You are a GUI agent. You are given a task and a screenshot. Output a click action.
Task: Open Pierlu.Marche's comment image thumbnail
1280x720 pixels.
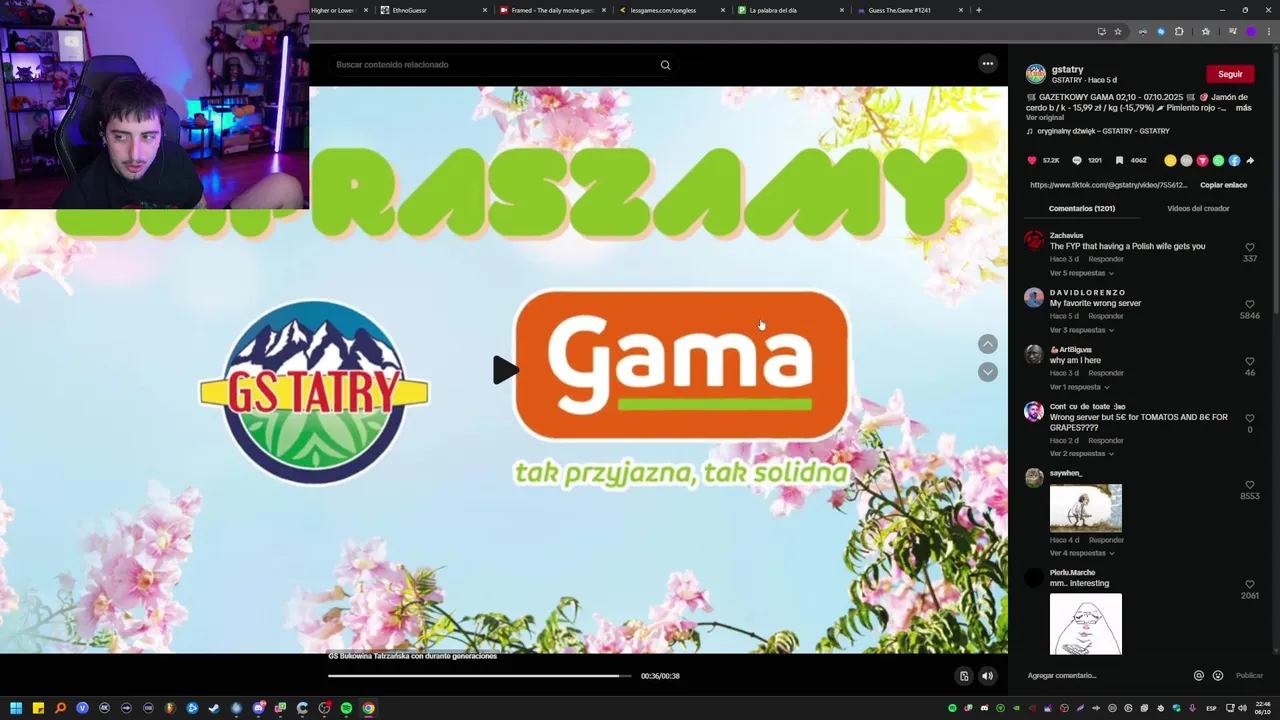click(1086, 624)
